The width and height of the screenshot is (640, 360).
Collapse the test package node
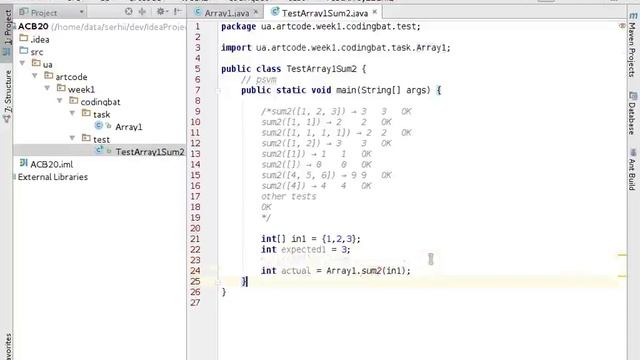(x=73, y=138)
